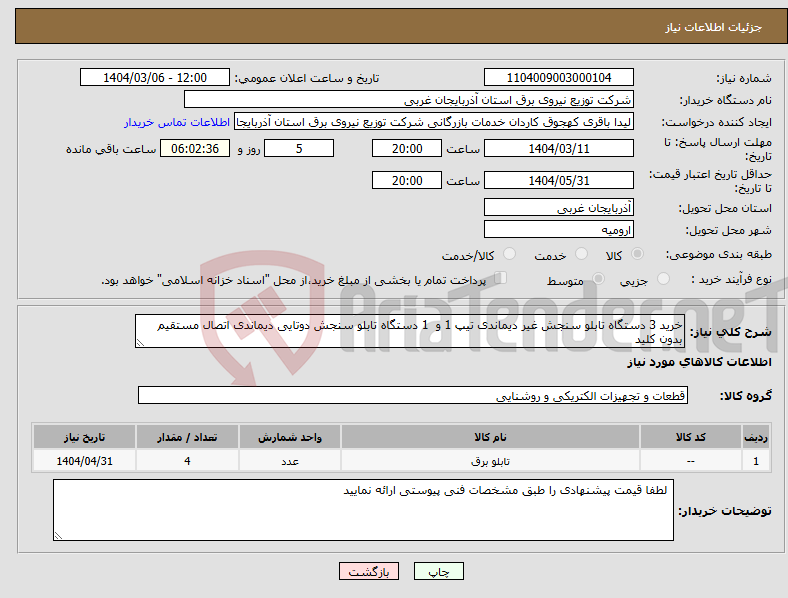The height and width of the screenshot is (598, 788).
Task: Click the ردیف column header
Action: click(x=755, y=437)
